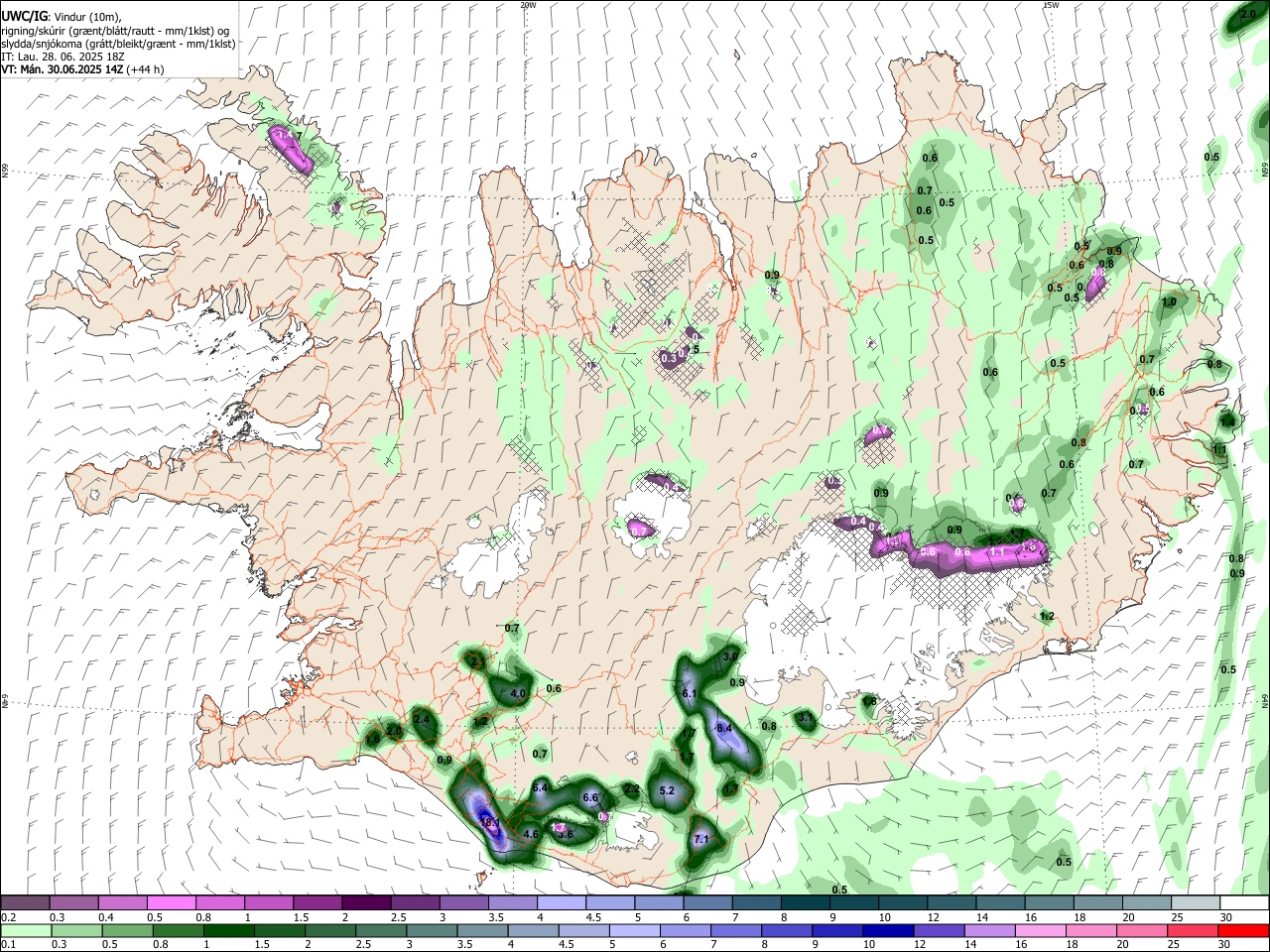Select the 6.1 rainfall value label
The image size is (1270, 952).
691,693
